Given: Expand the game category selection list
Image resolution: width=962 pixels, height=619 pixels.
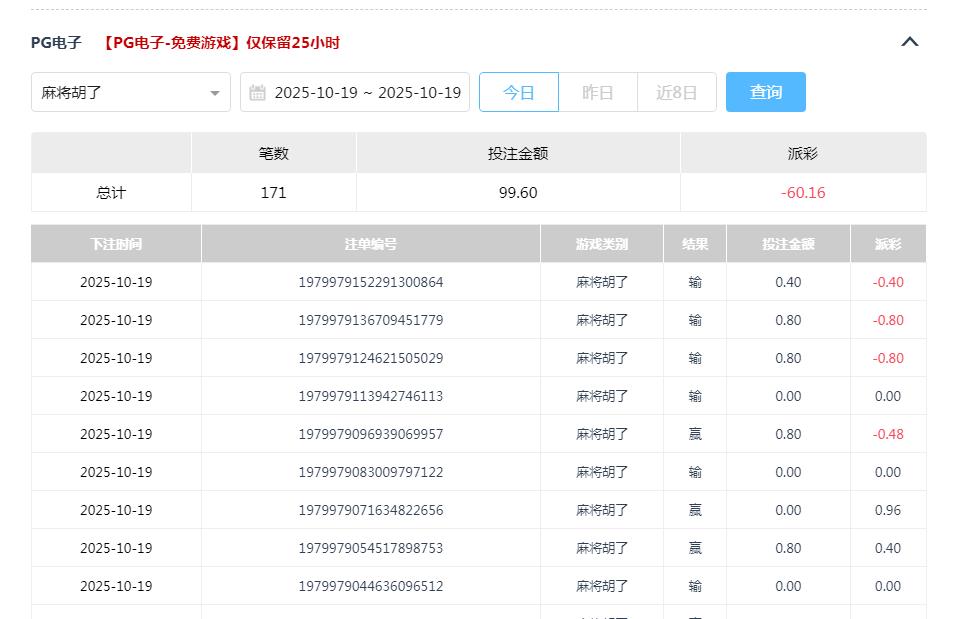Looking at the screenshot, I should tap(130, 92).
